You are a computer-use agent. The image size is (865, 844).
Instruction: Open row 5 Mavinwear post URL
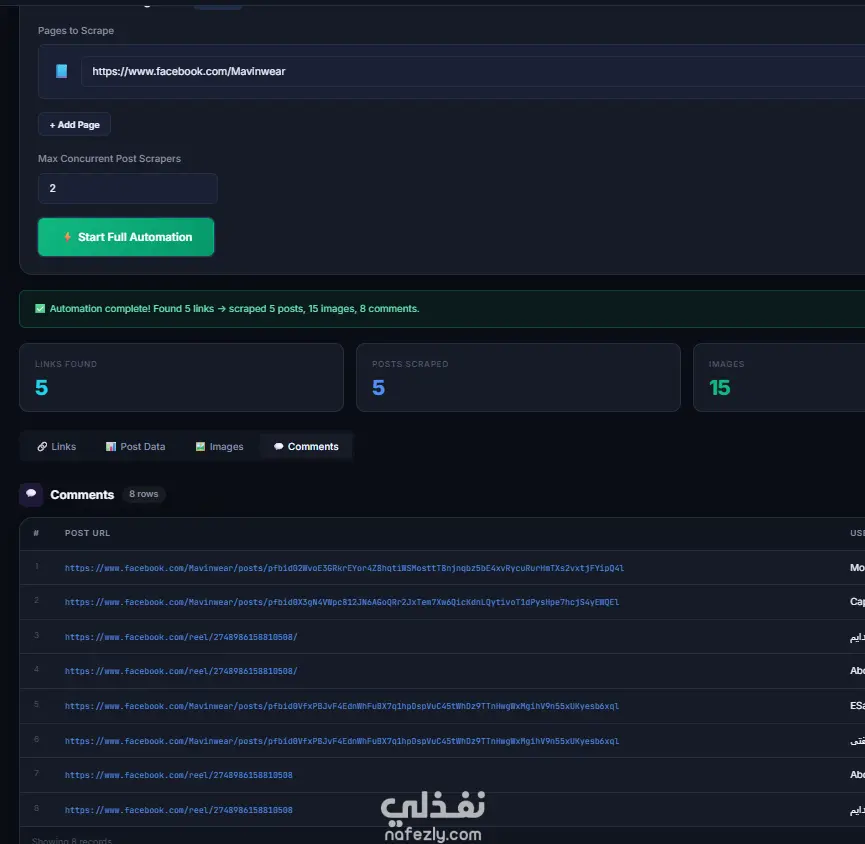click(342, 707)
